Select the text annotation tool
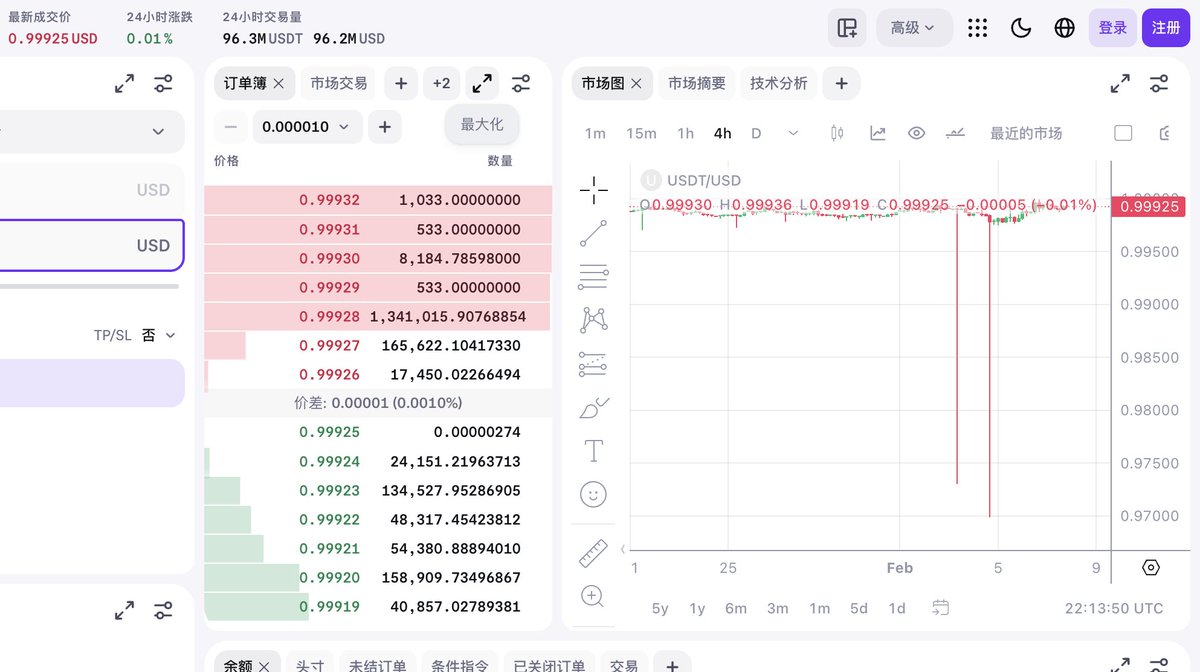Image resolution: width=1200 pixels, height=672 pixels. [593, 451]
